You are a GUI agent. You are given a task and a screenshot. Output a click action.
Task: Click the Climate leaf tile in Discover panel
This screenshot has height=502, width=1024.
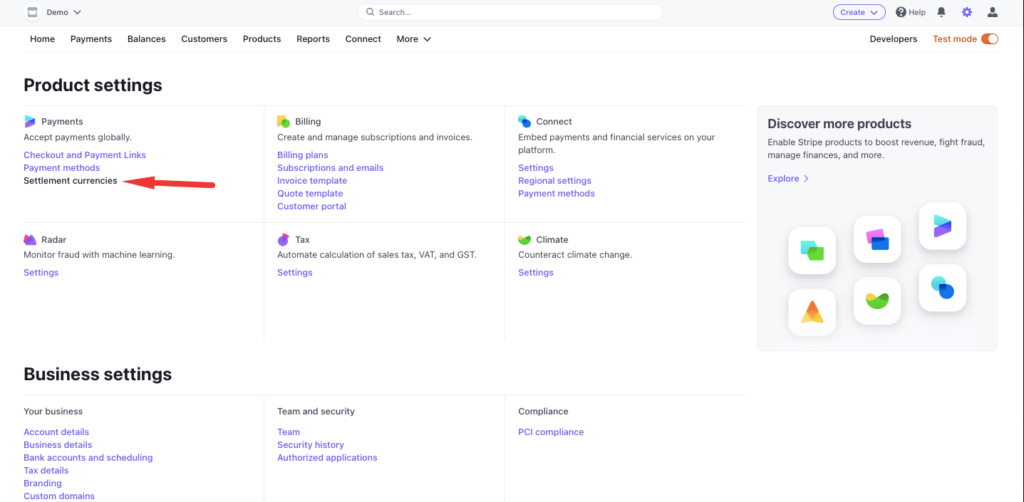877,301
